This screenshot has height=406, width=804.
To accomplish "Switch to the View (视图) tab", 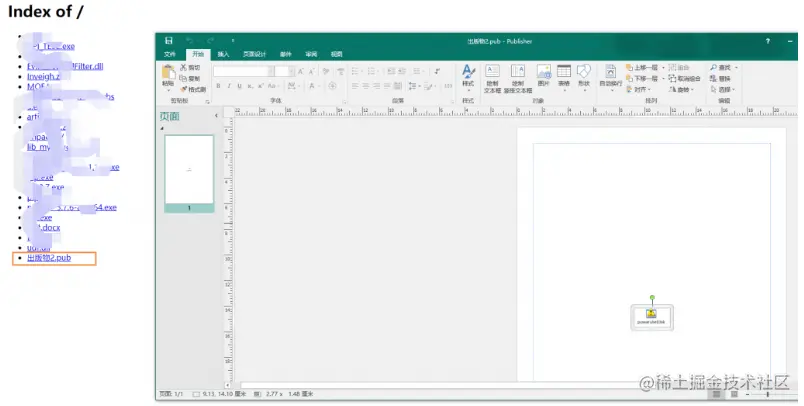I will pyautogui.click(x=336, y=54).
